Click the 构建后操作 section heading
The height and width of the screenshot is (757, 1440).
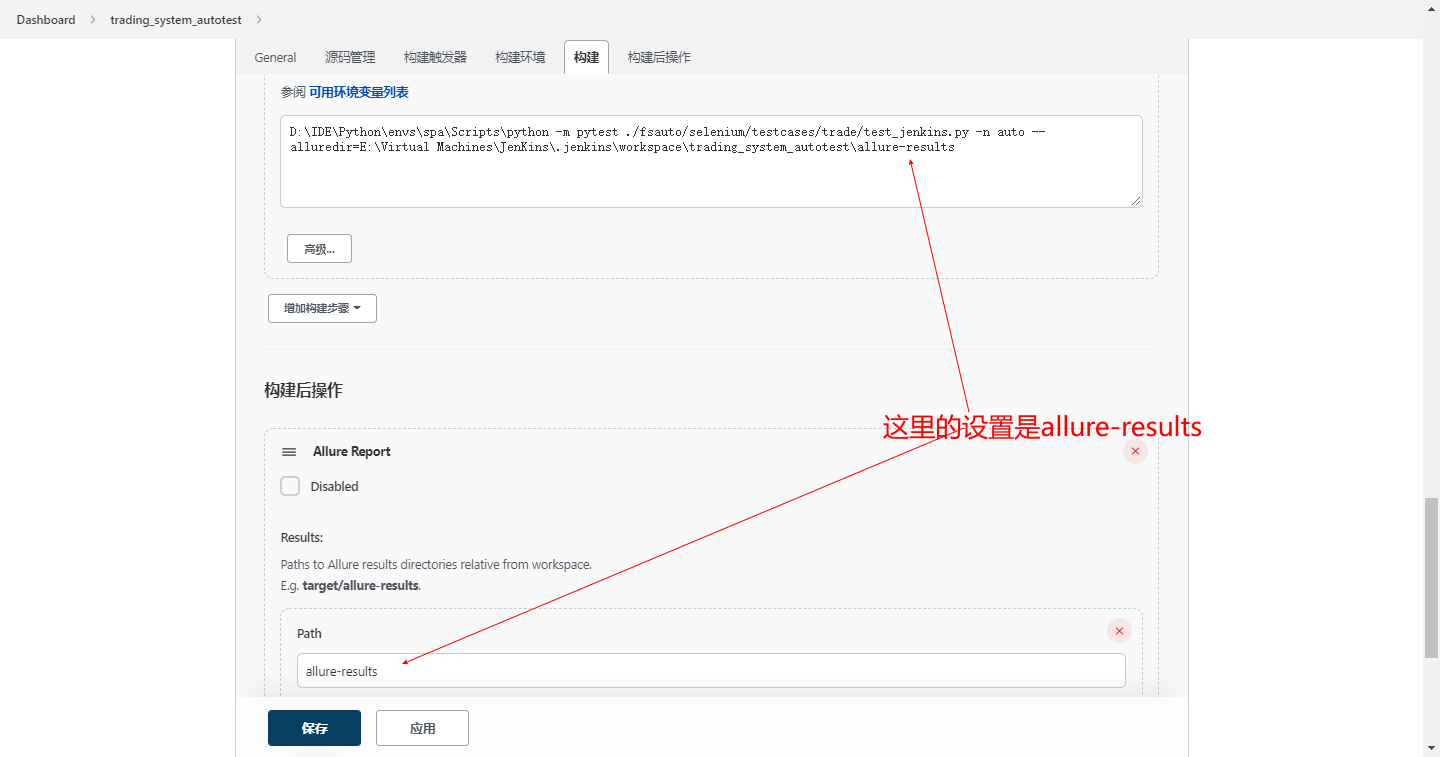click(303, 390)
